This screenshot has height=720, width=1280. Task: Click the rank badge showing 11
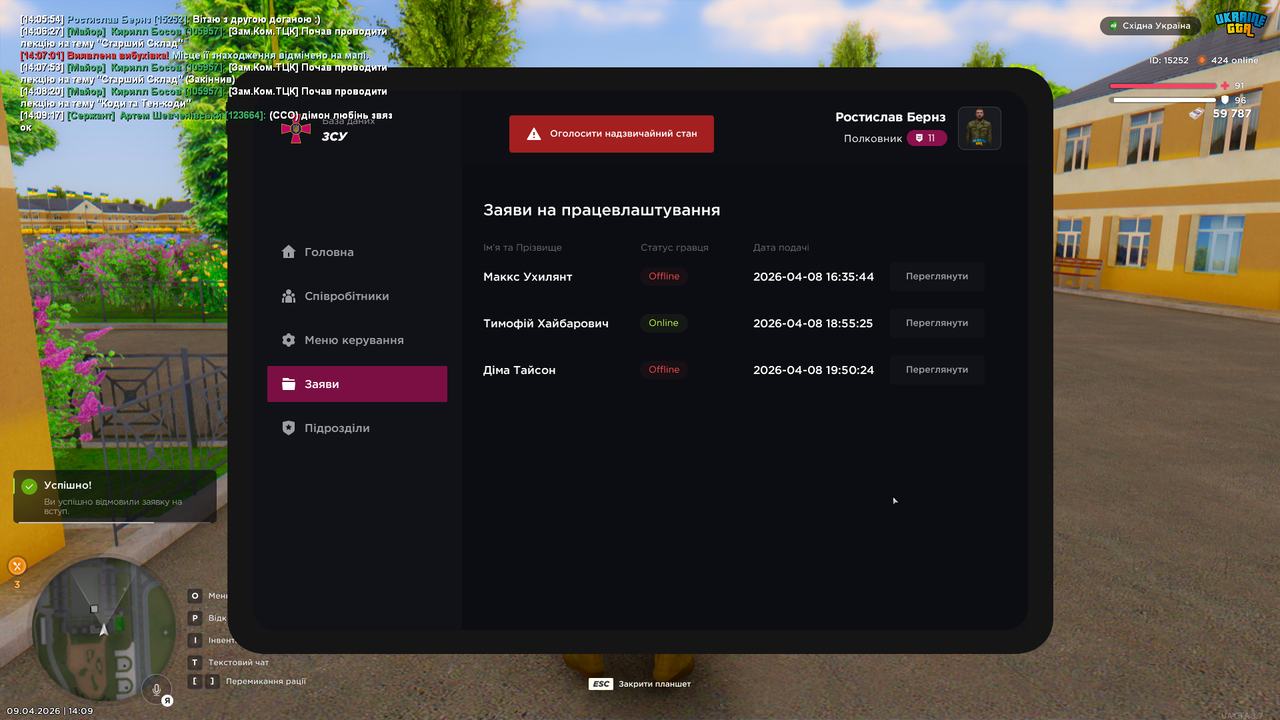(927, 138)
